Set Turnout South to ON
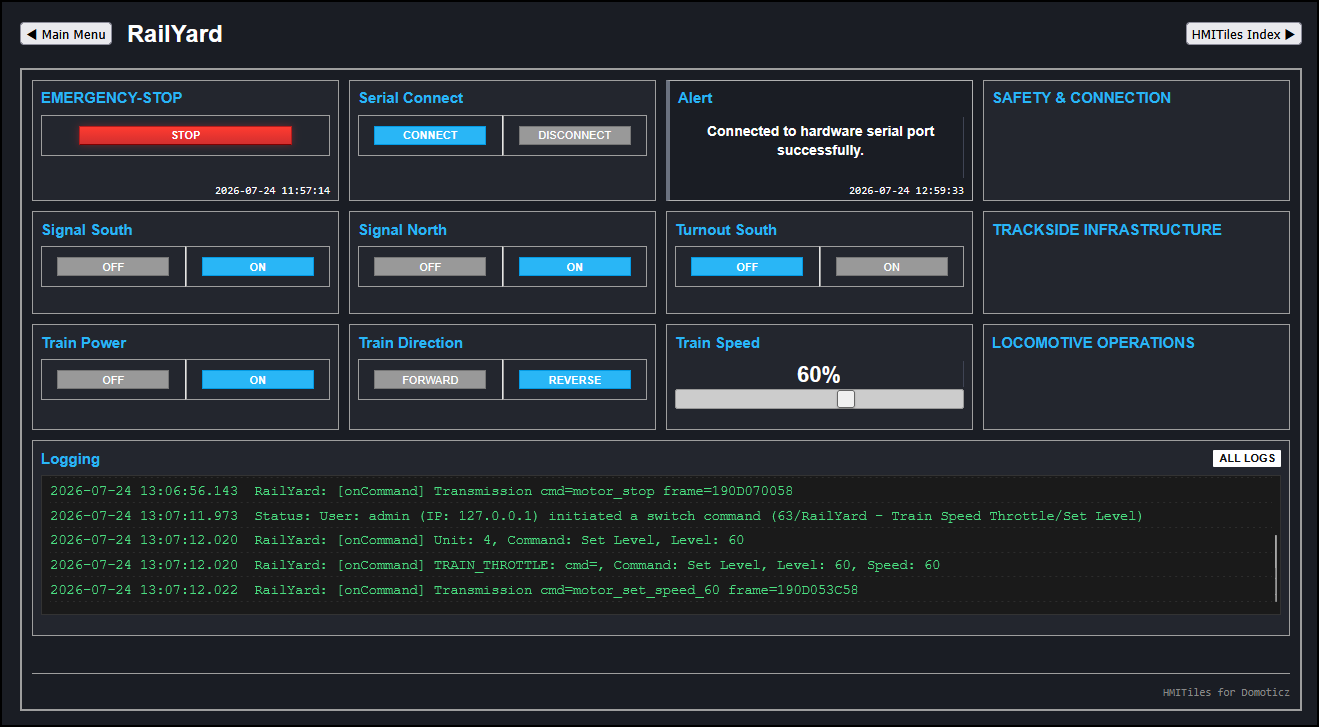1319x727 pixels. click(892, 267)
